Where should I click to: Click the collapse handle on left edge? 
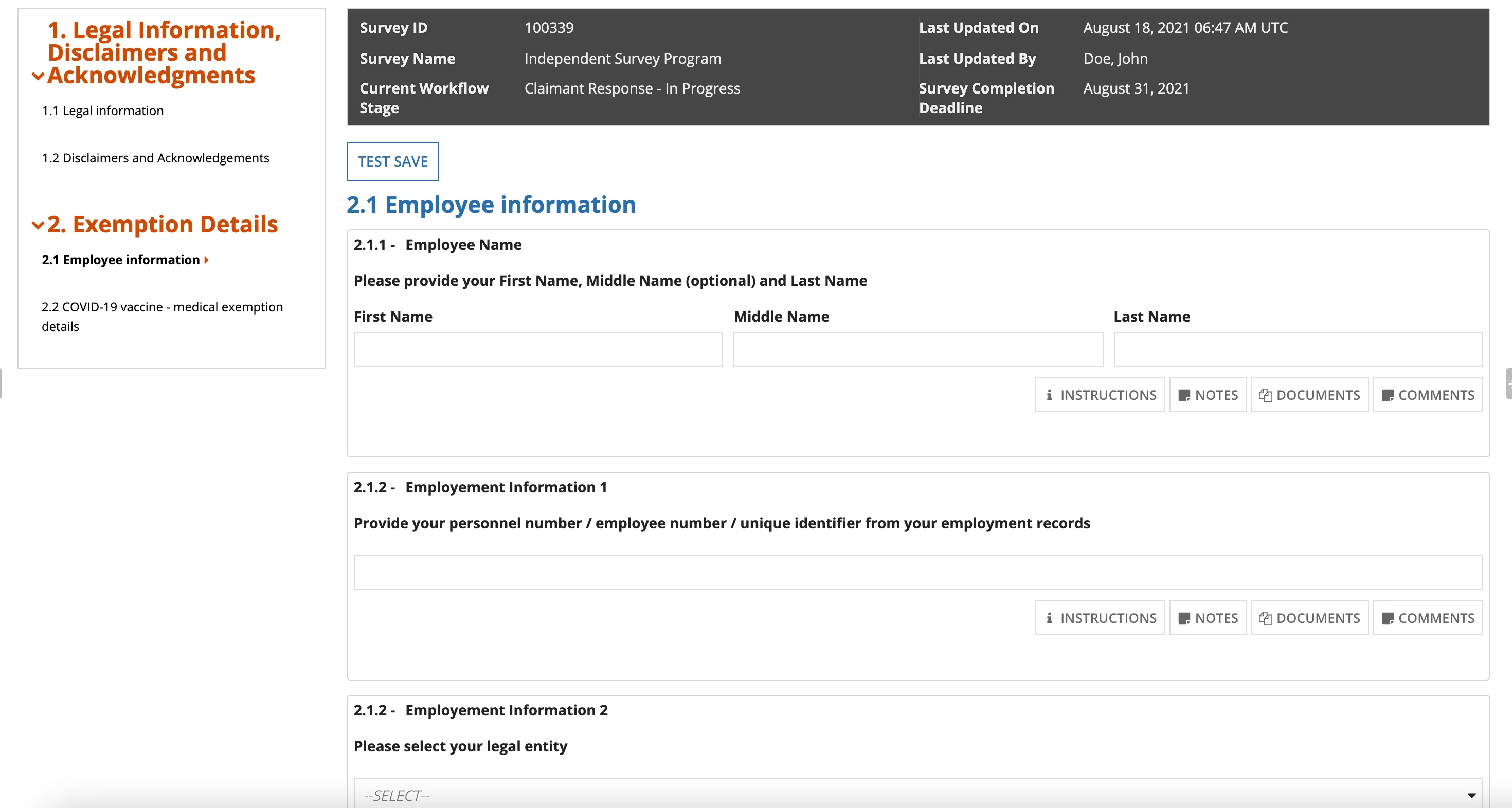pyautogui.click(x=1, y=383)
